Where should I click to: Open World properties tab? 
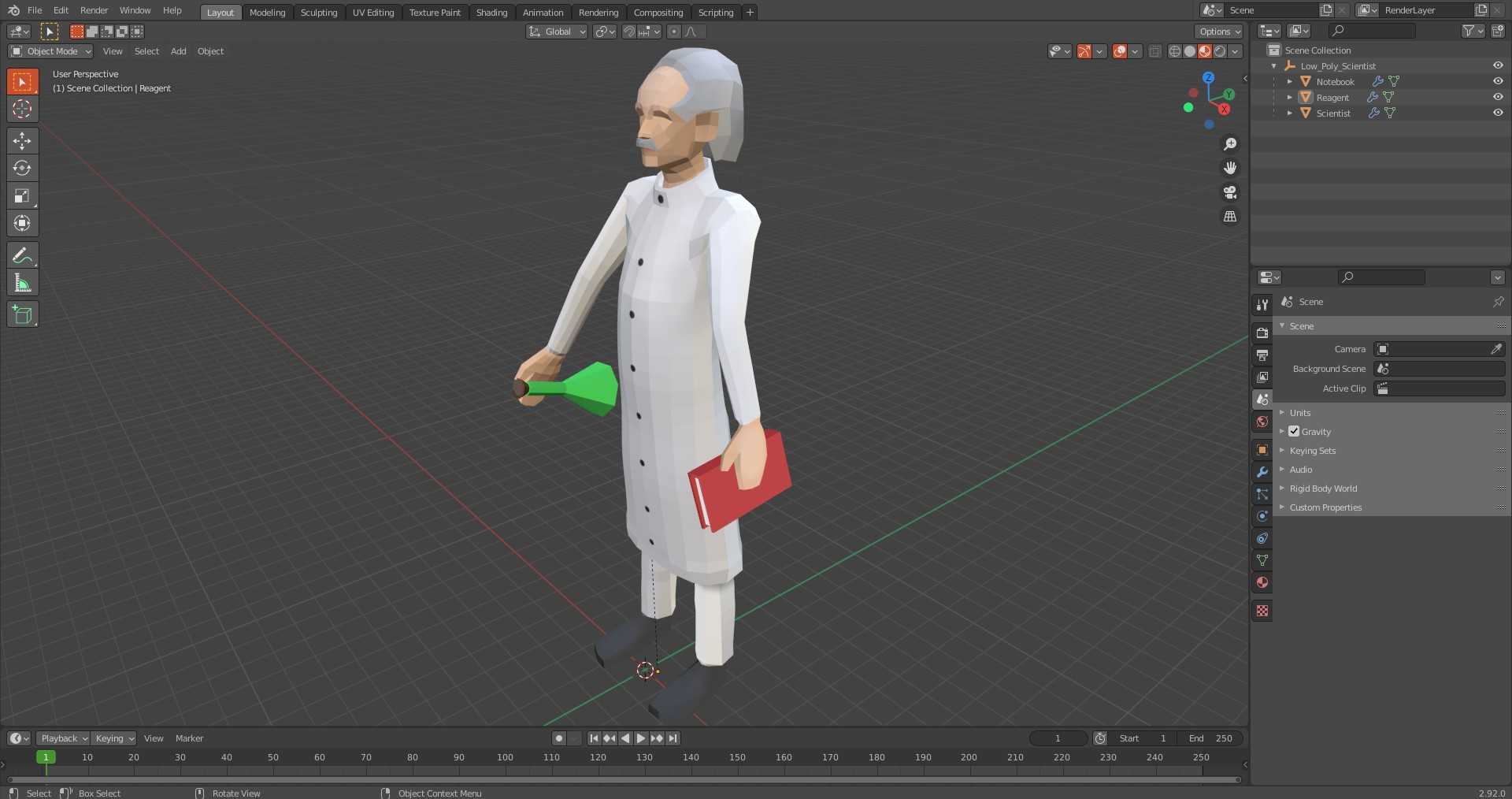point(1262,422)
